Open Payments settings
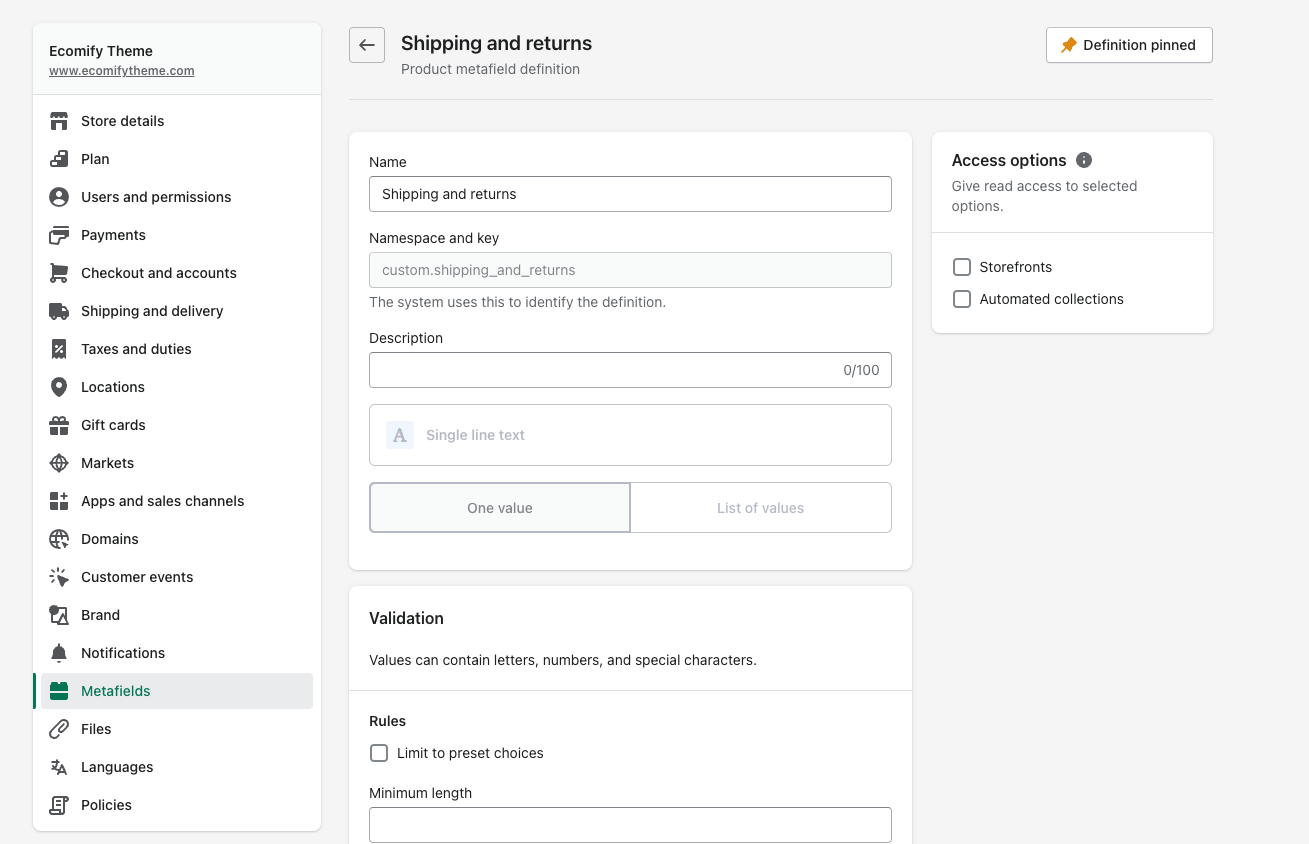The height and width of the screenshot is (844, 1309). 177,235
